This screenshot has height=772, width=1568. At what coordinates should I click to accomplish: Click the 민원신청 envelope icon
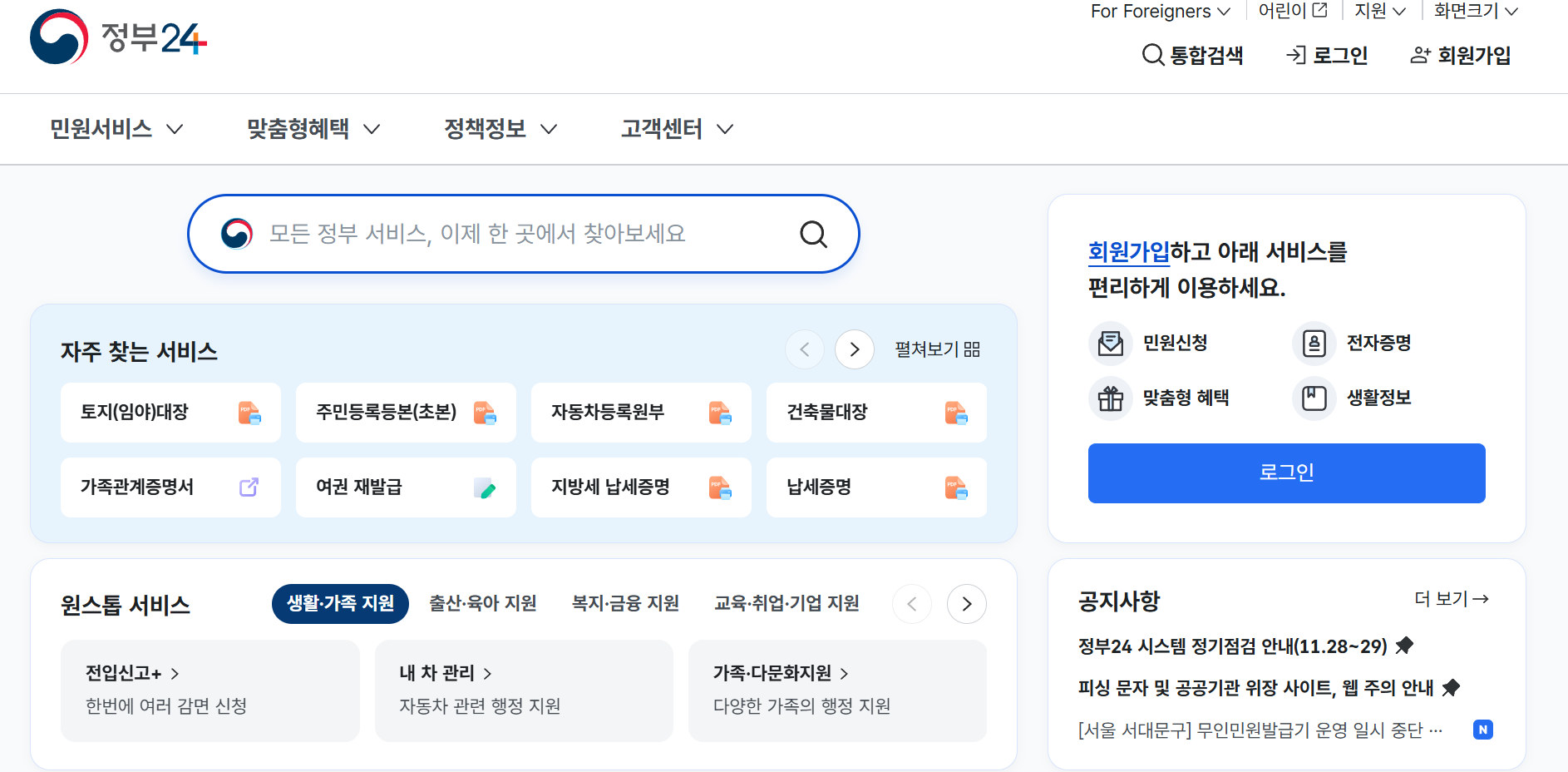[1111, 344]
